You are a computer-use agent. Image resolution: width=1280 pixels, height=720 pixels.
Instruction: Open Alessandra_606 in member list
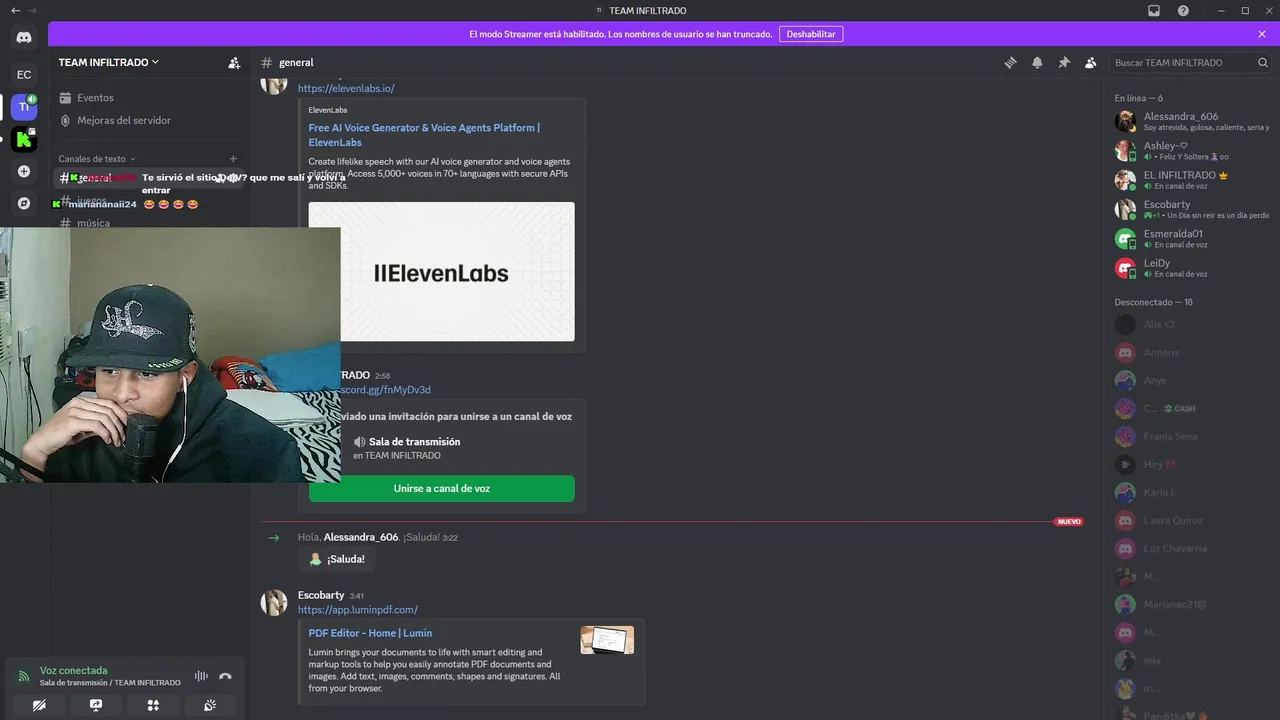tap(1192, 121)
